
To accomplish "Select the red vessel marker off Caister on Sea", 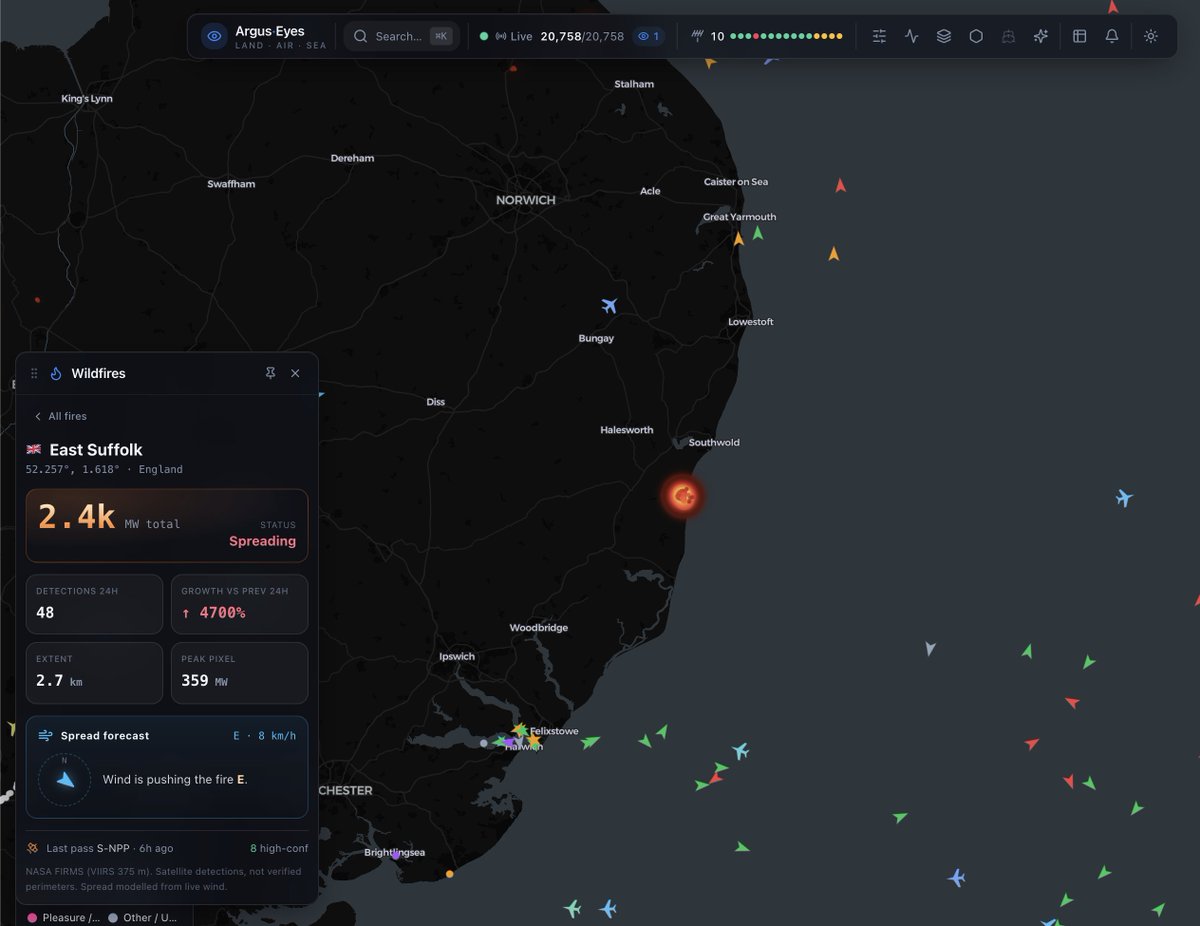I will (841, 185).
